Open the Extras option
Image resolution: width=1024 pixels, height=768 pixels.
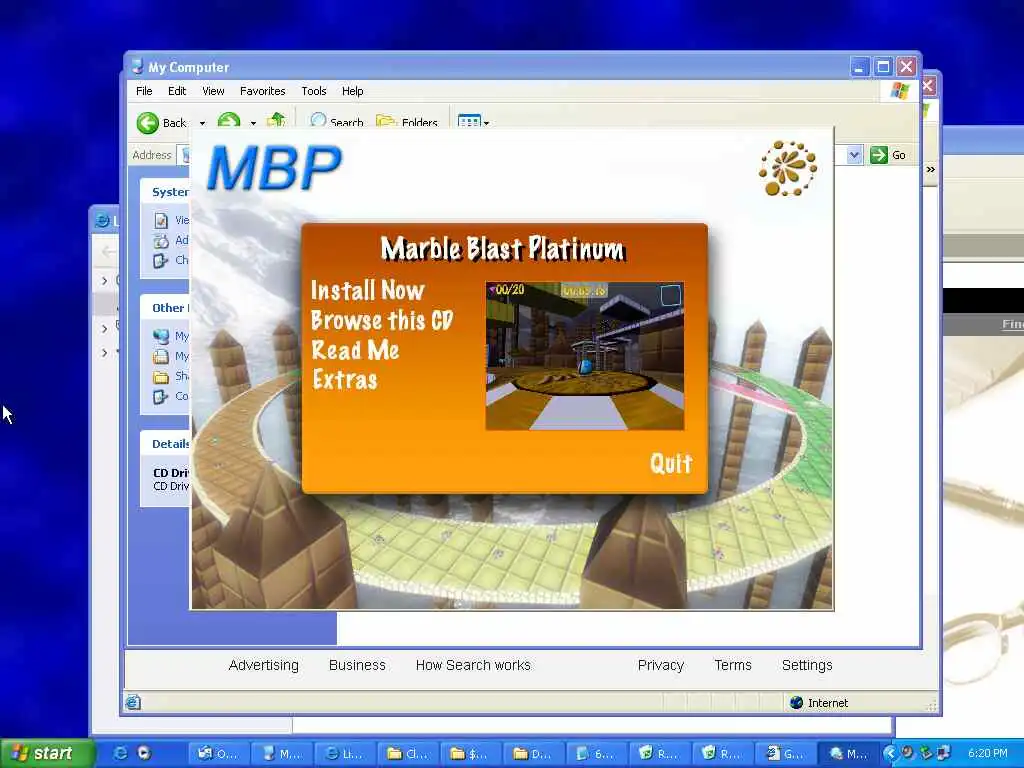(x=345, y=380)
